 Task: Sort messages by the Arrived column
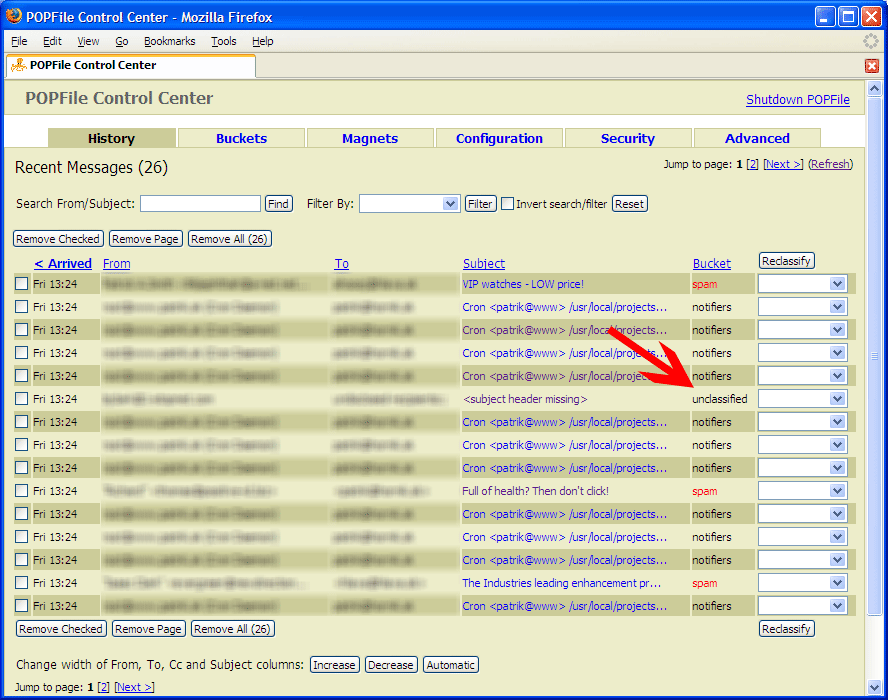coord(63,264)
